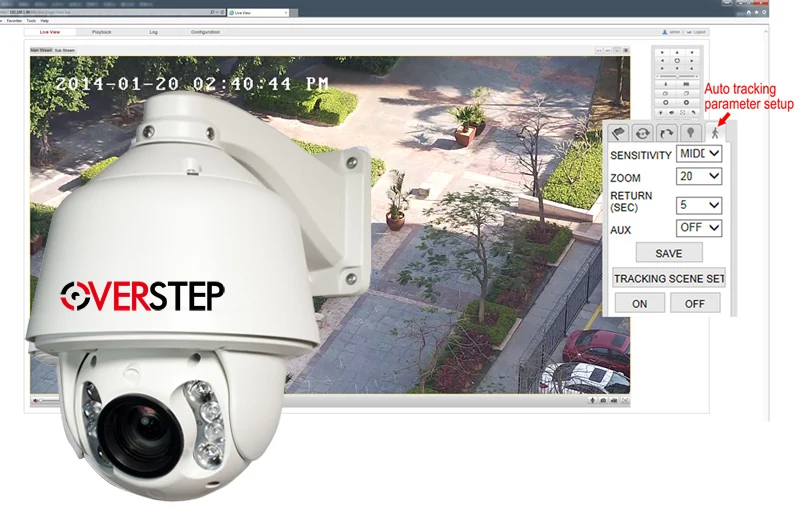The width and height of the screenshot is (800, 510).
Task: Switch to the Live View page tab
Action: 49,32
